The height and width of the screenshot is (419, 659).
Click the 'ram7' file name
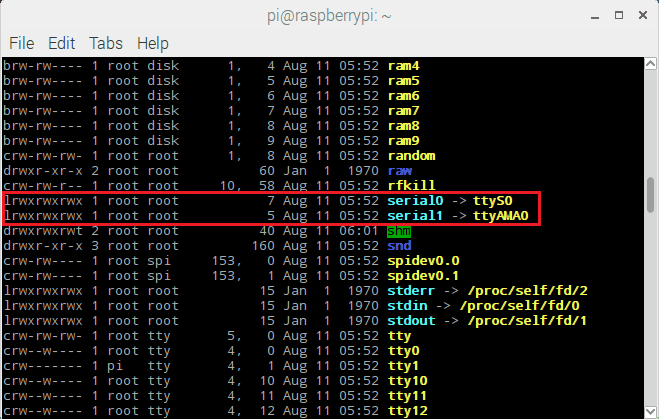click(x=403, y=111)
